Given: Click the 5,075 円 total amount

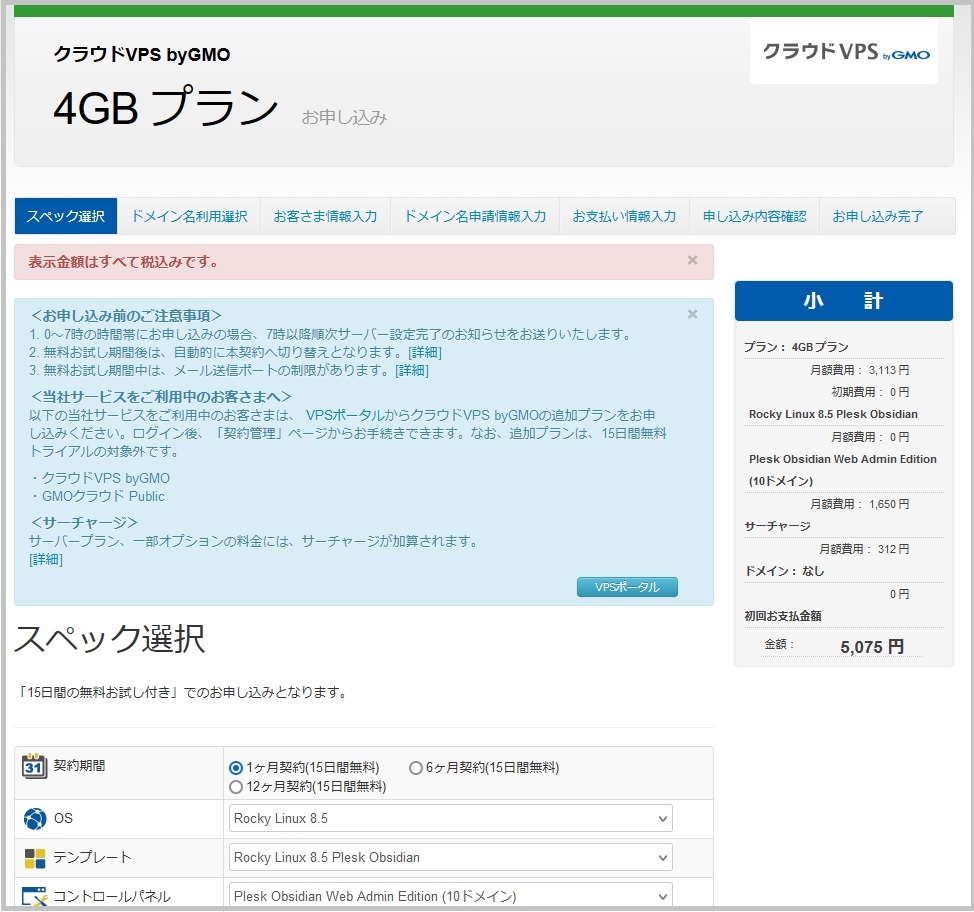Looking at the screenshot, I should (872, 647).
